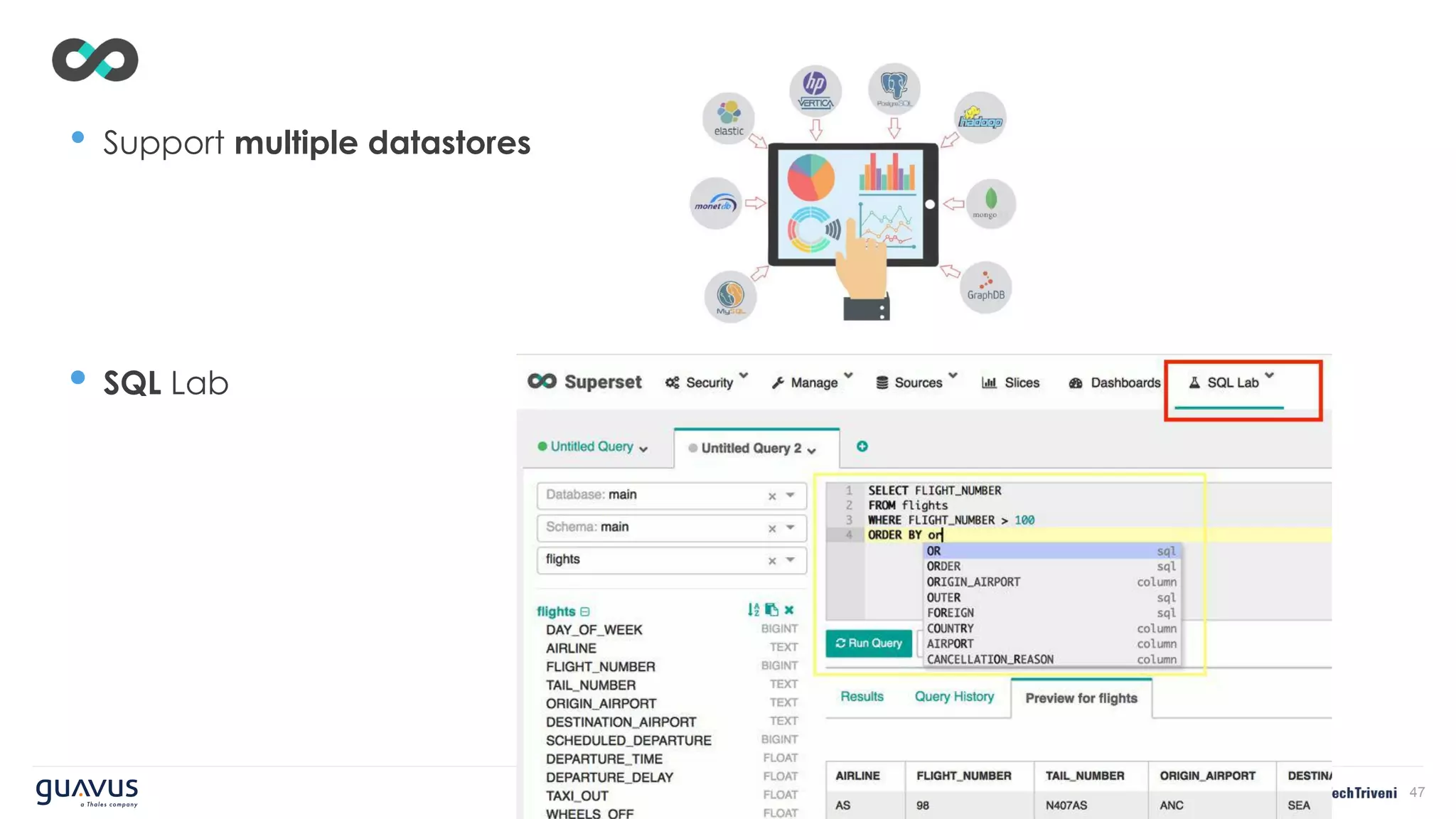Clear the Schema main selection
Viewport: 1456px width, 819px height.
[772, 528]
